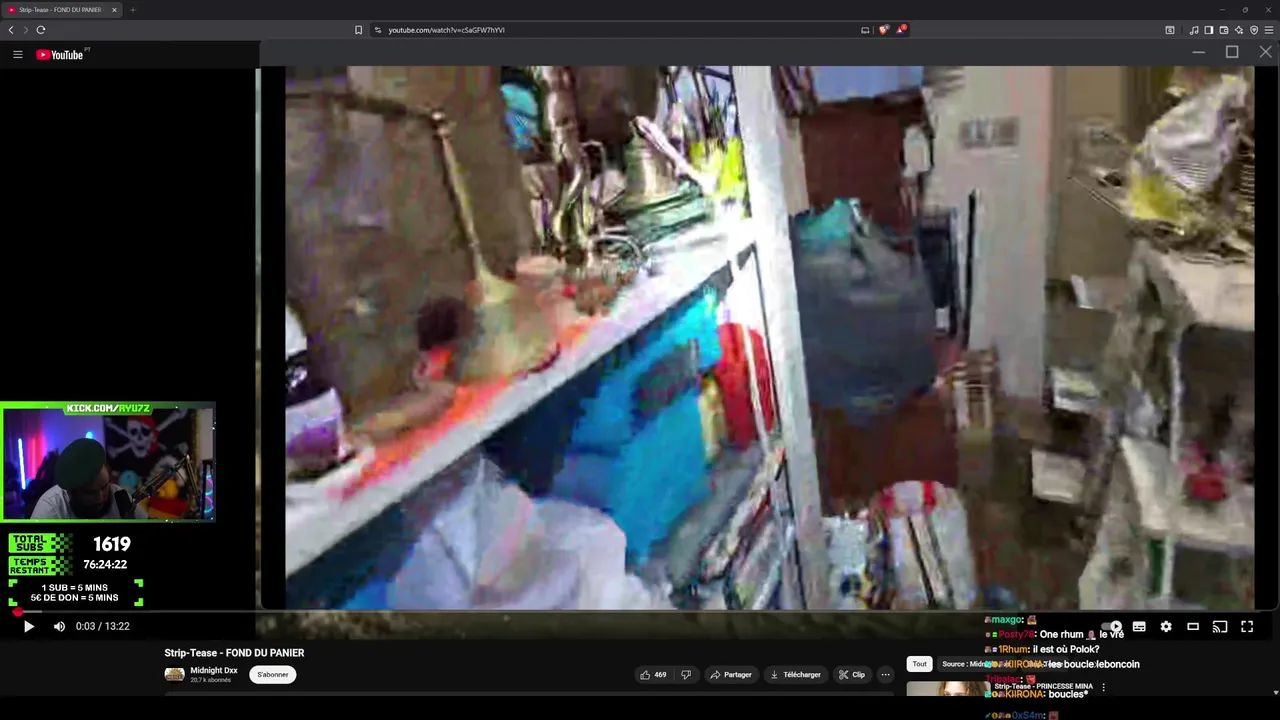Toggle the autoplay switch
1280x720 pixels.
coord(1111,627)
